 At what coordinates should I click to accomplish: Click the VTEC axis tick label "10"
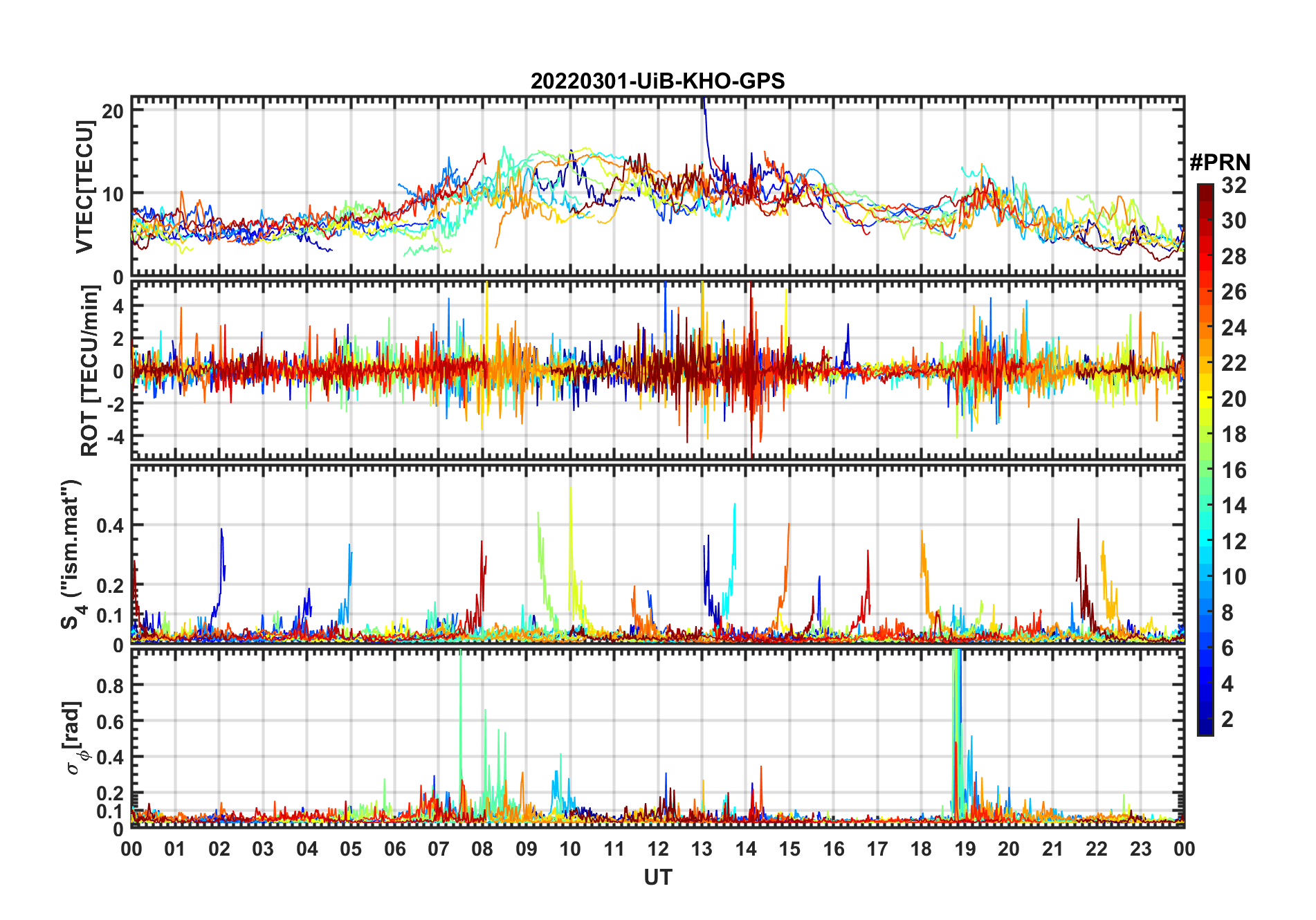tap(113, 194)
